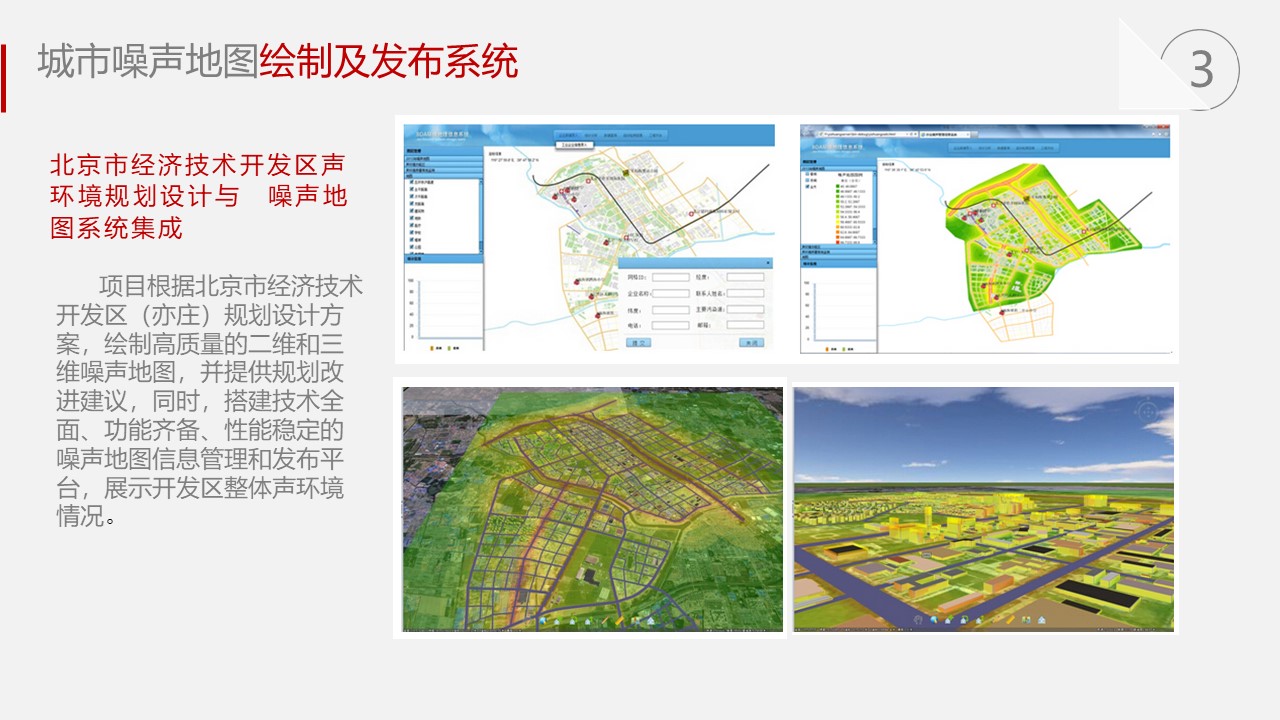Select the dropdown item under the first navigation menu
The width and height of the screenshot is (1280, 720).
[x=574, y=146]
